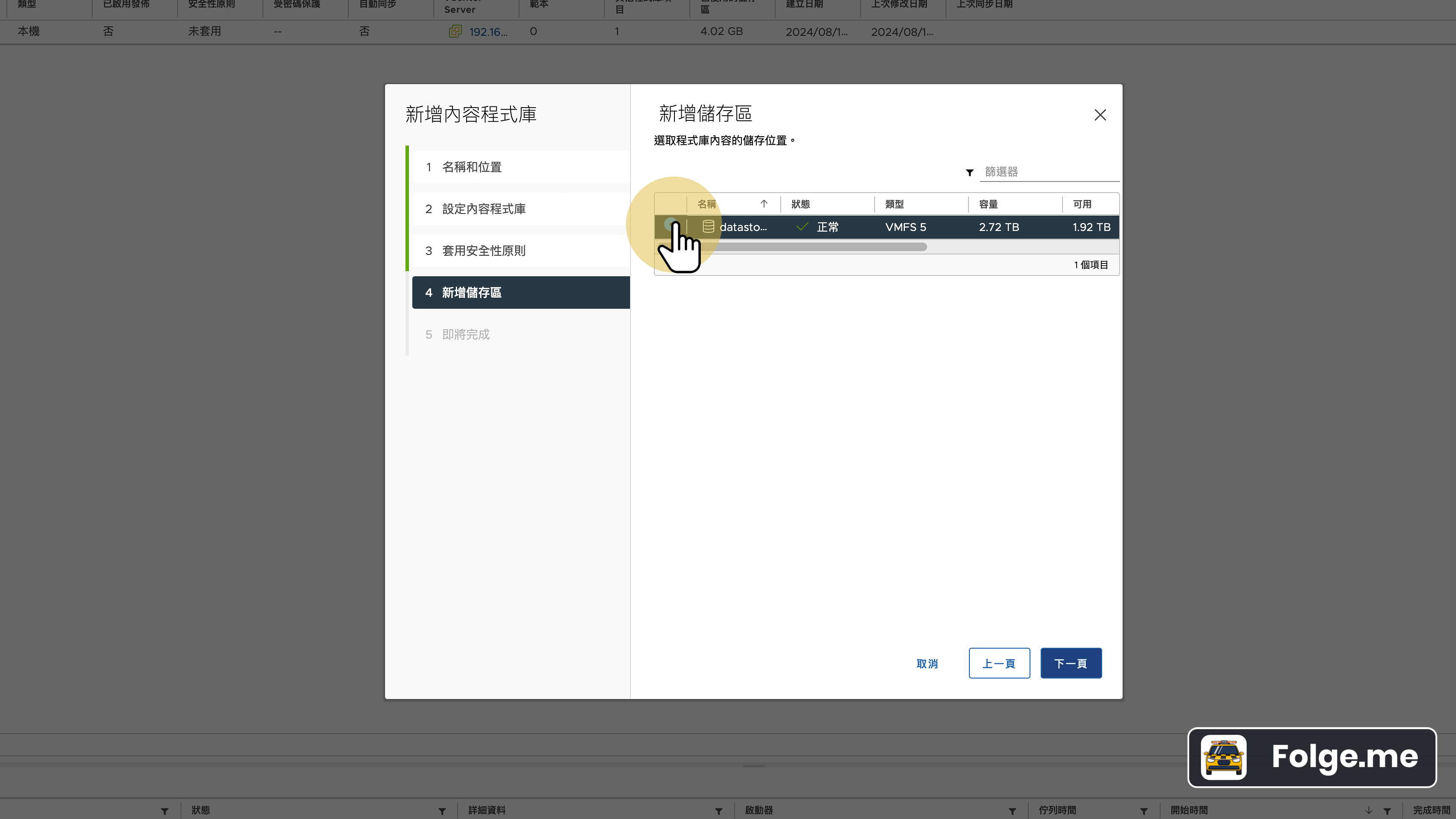Click the ascending sort arrow on the 名稱 column
1456x819 pixels.
[764, 204]
